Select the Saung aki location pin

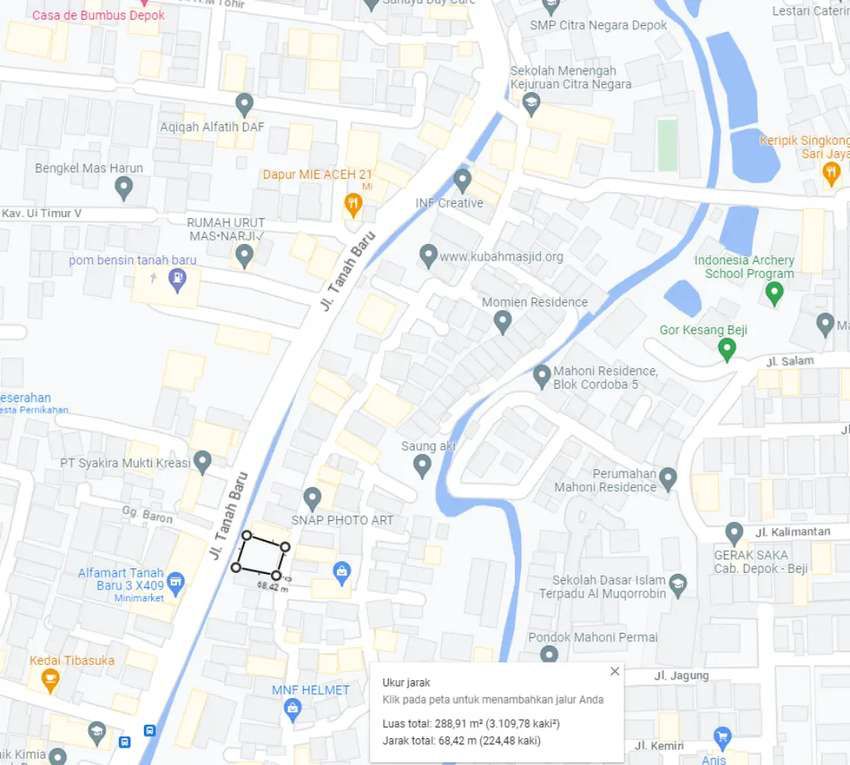tap(422, 467)
